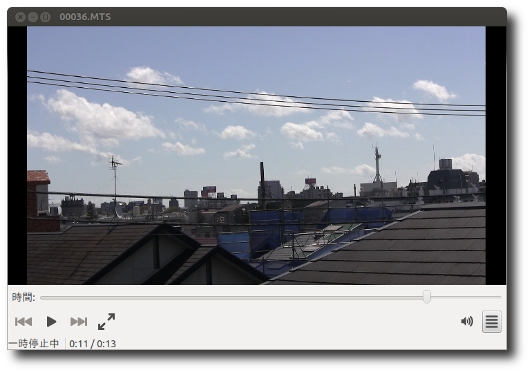Screen dimensions: 530x373
Task: Jump to the start of the time slider
Action: [x=41, y=297]
